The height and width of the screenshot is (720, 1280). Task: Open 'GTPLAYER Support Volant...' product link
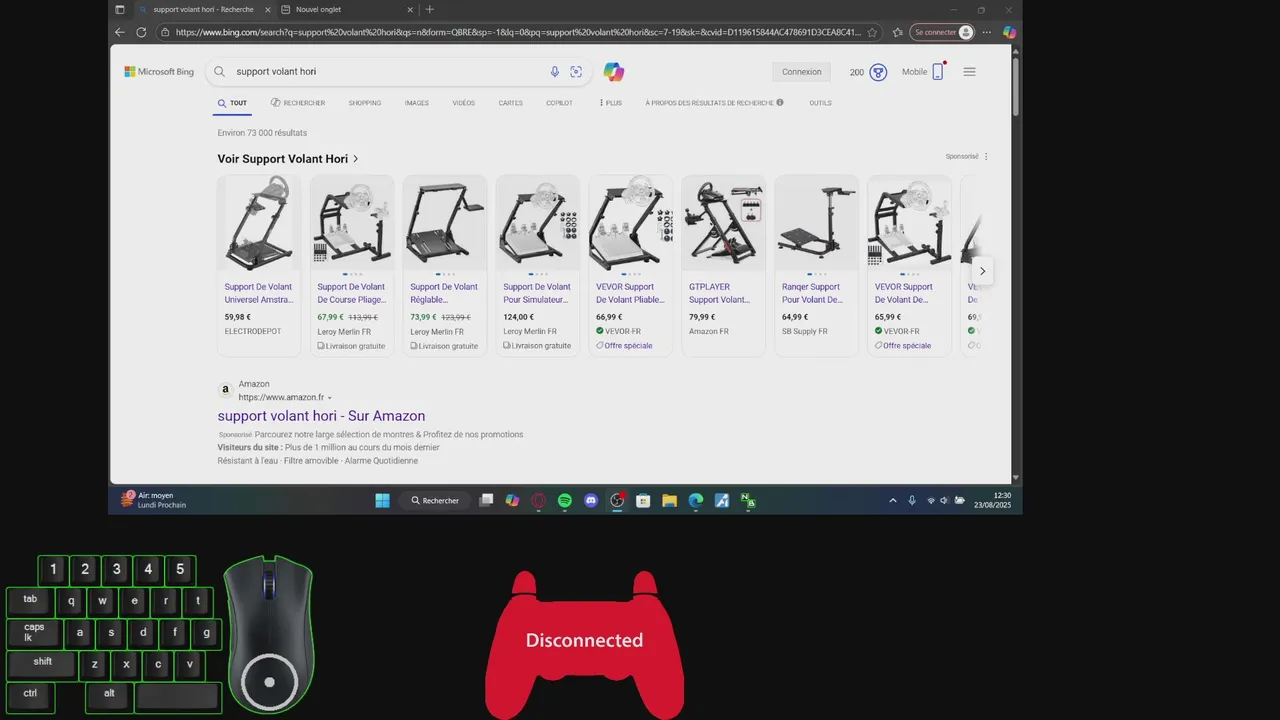(719, 293)
